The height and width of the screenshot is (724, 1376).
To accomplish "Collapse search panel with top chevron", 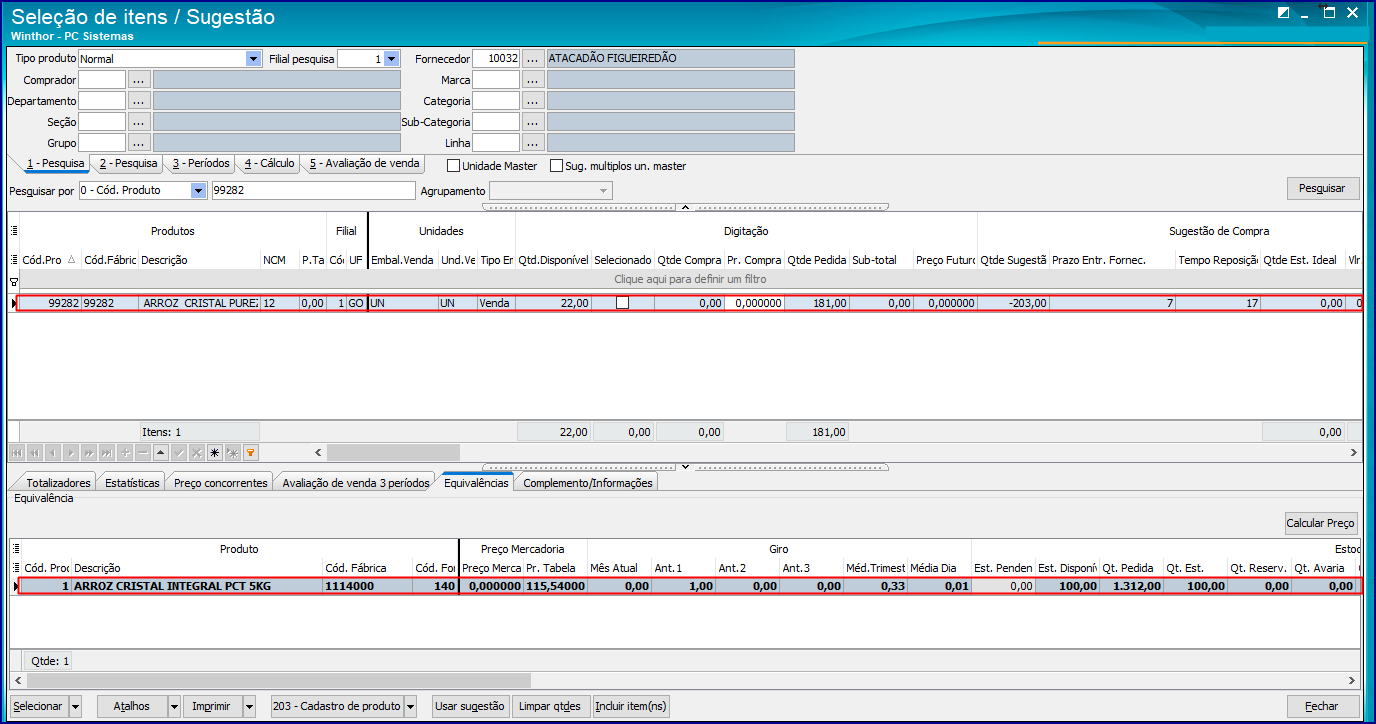I will pyautogui.click(x=685, y=207).
